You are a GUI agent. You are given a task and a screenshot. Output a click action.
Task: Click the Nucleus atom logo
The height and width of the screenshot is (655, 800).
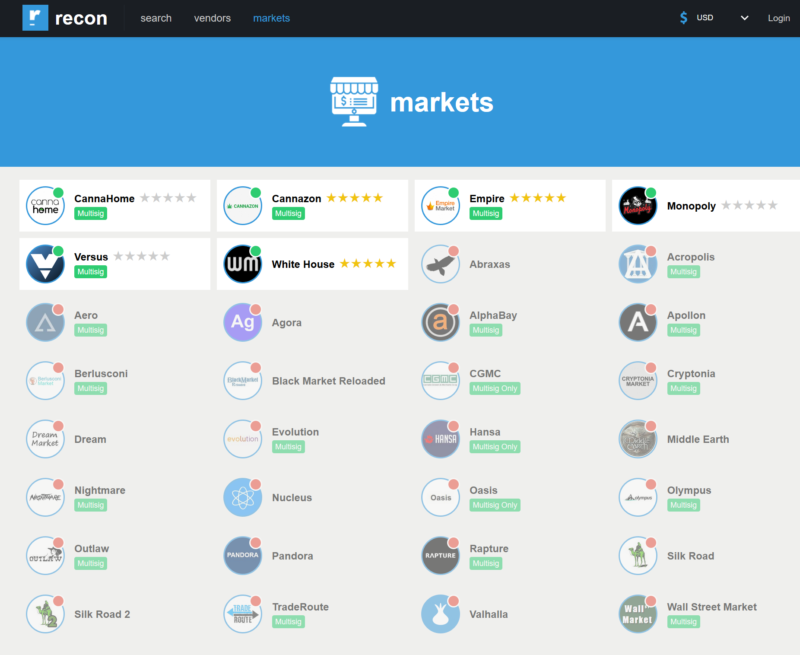tap(243, 497)
